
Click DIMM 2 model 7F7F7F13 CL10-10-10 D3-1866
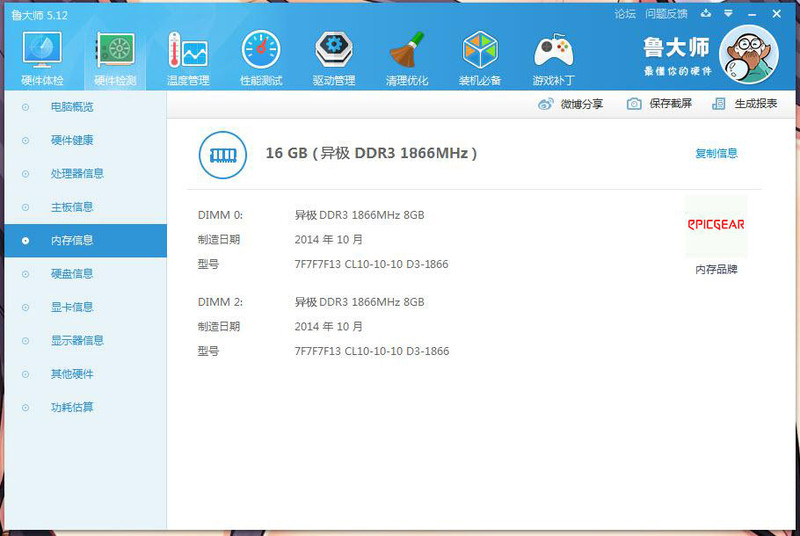372,351
